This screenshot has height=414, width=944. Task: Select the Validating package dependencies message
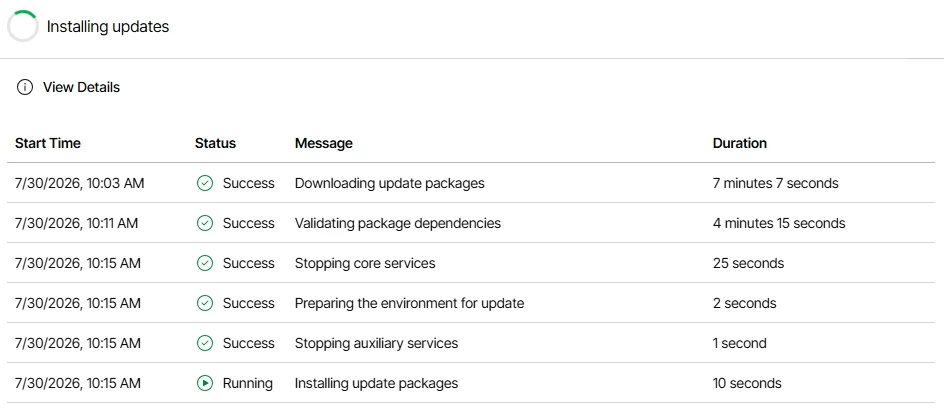[398, 223]
